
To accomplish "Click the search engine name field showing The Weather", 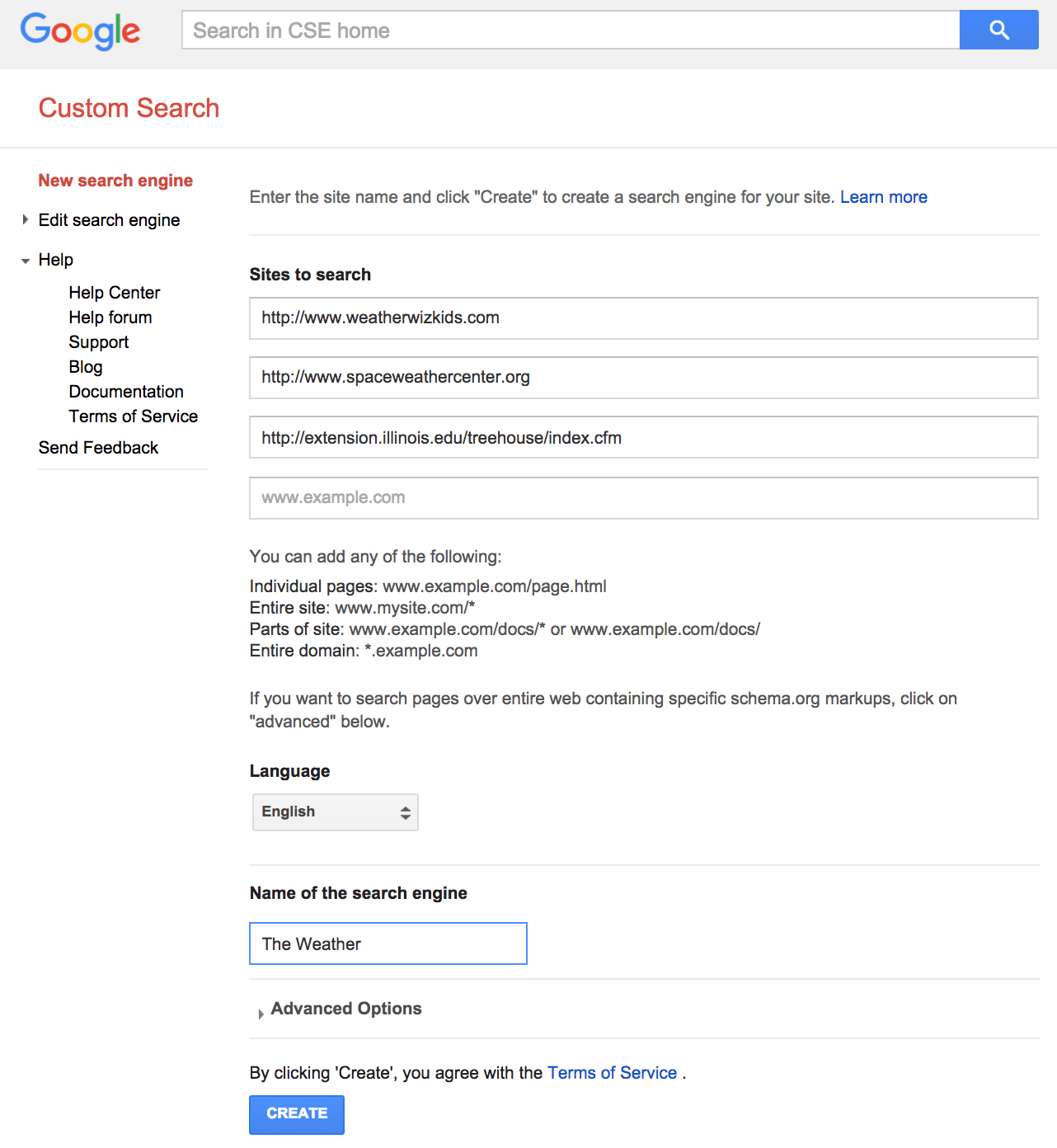I will pyautogui.click(x=388, y=943).
